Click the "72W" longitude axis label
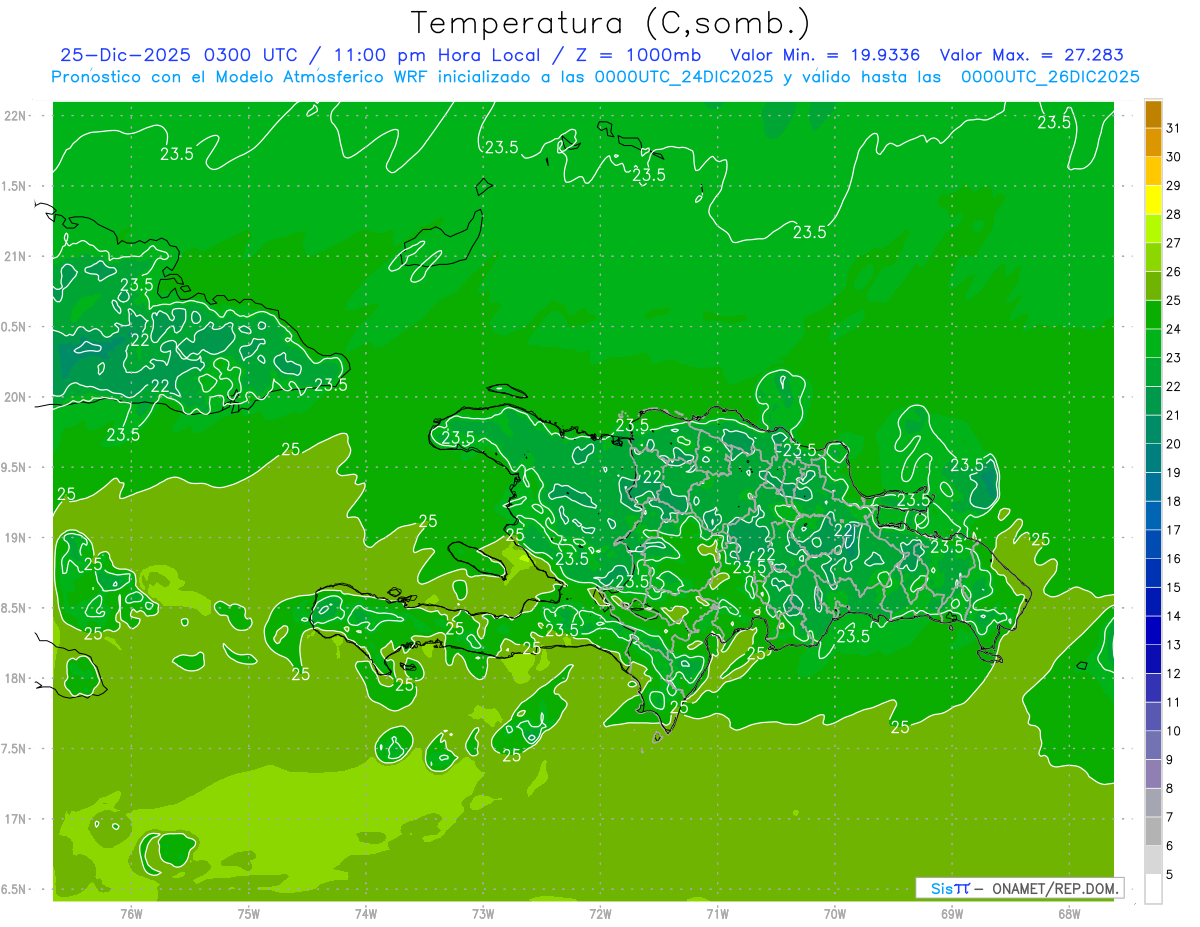Image resolution: width=1200 pixels, height=927 pixels. tap(600, 913)
